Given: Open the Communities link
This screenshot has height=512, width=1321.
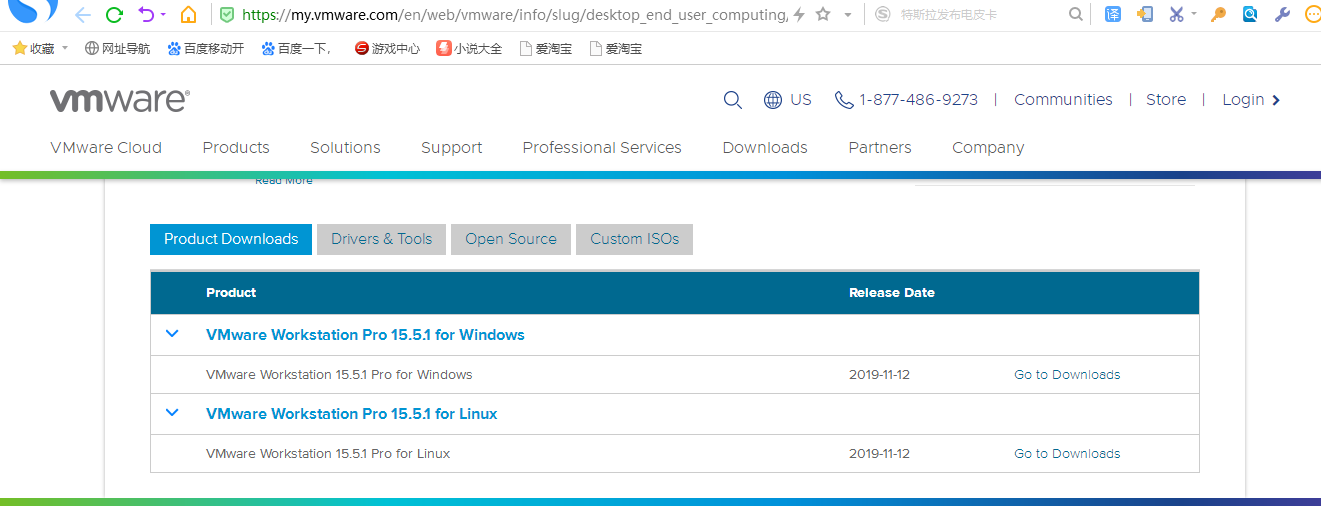Looking at the screenshot, I should [x=1063, y=100].
